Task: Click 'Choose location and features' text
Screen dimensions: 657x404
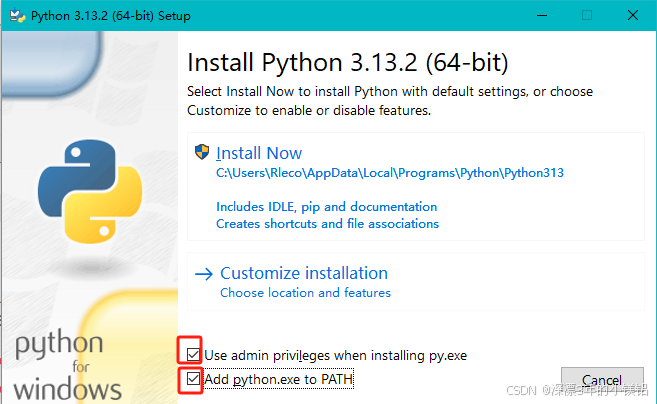Action: pyautogui.click(x=305, y=293)
